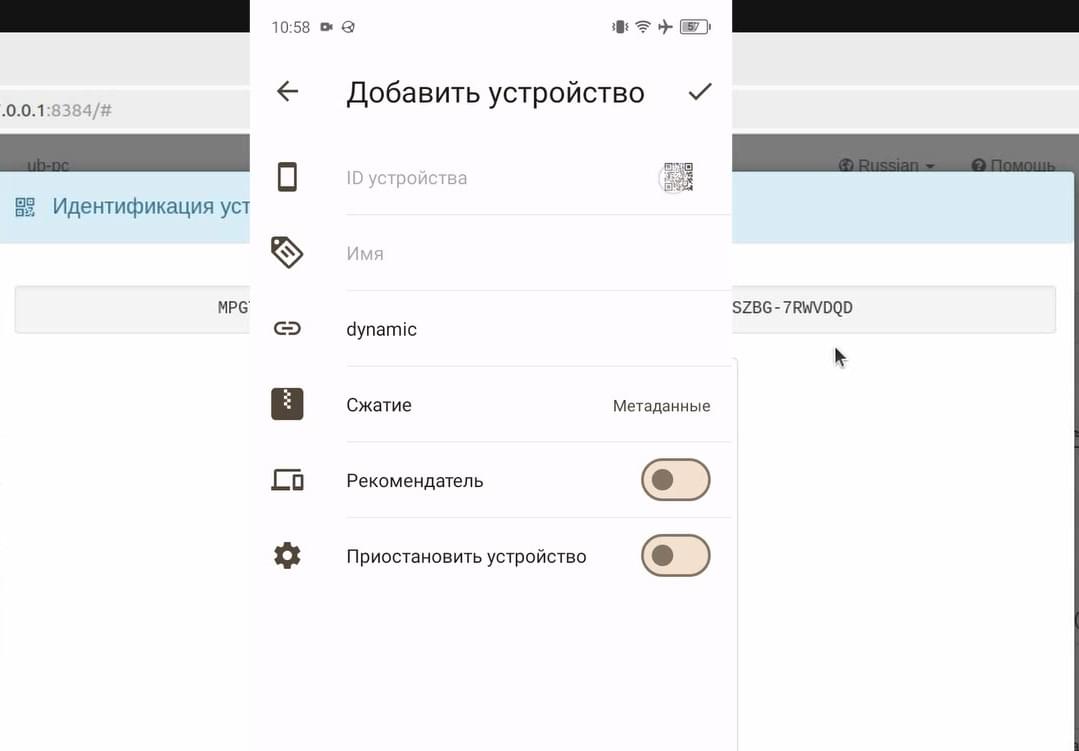This screenshot has width=1079, height=751.
Task: Open the Сжатие option showing Метаданные
Action: (528, 405)
